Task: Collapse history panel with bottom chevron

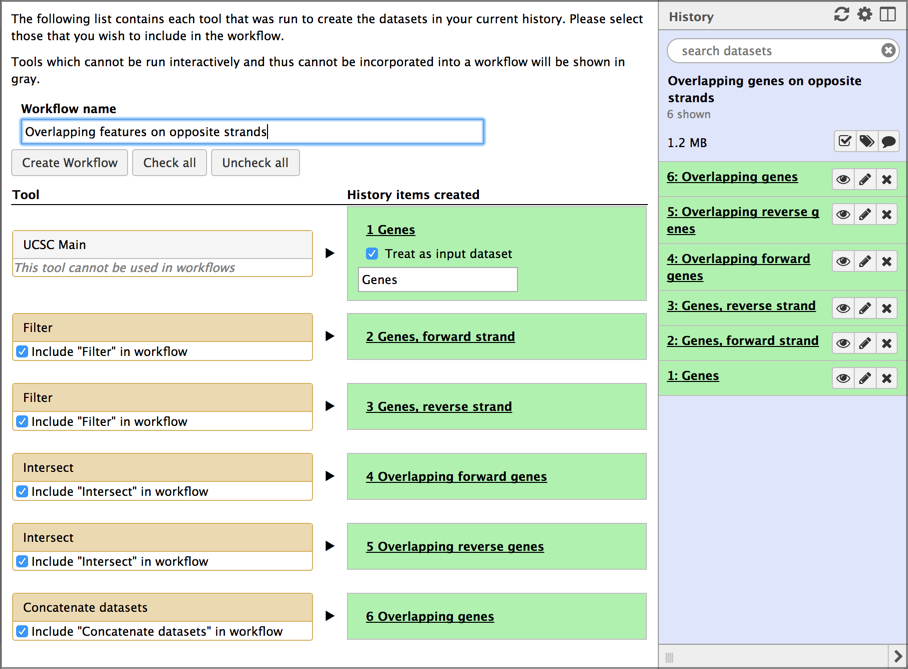Action: click(x=898, y=656)
